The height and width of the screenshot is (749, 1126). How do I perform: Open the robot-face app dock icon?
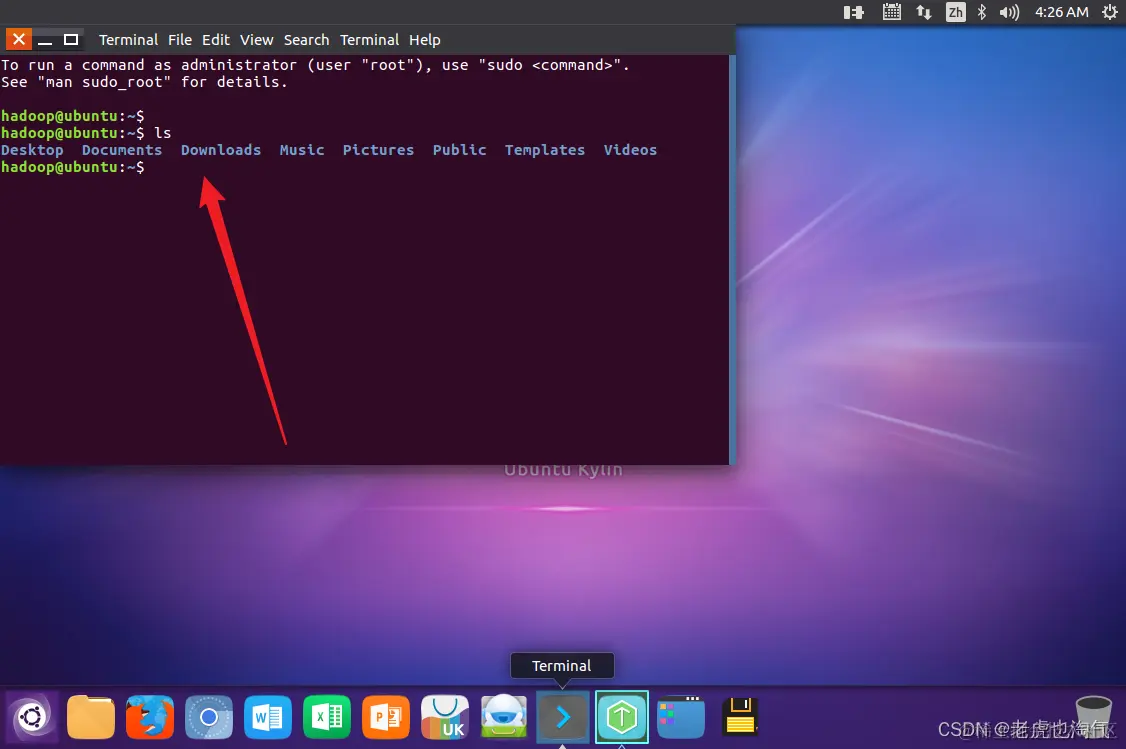(x=503, y=717)
